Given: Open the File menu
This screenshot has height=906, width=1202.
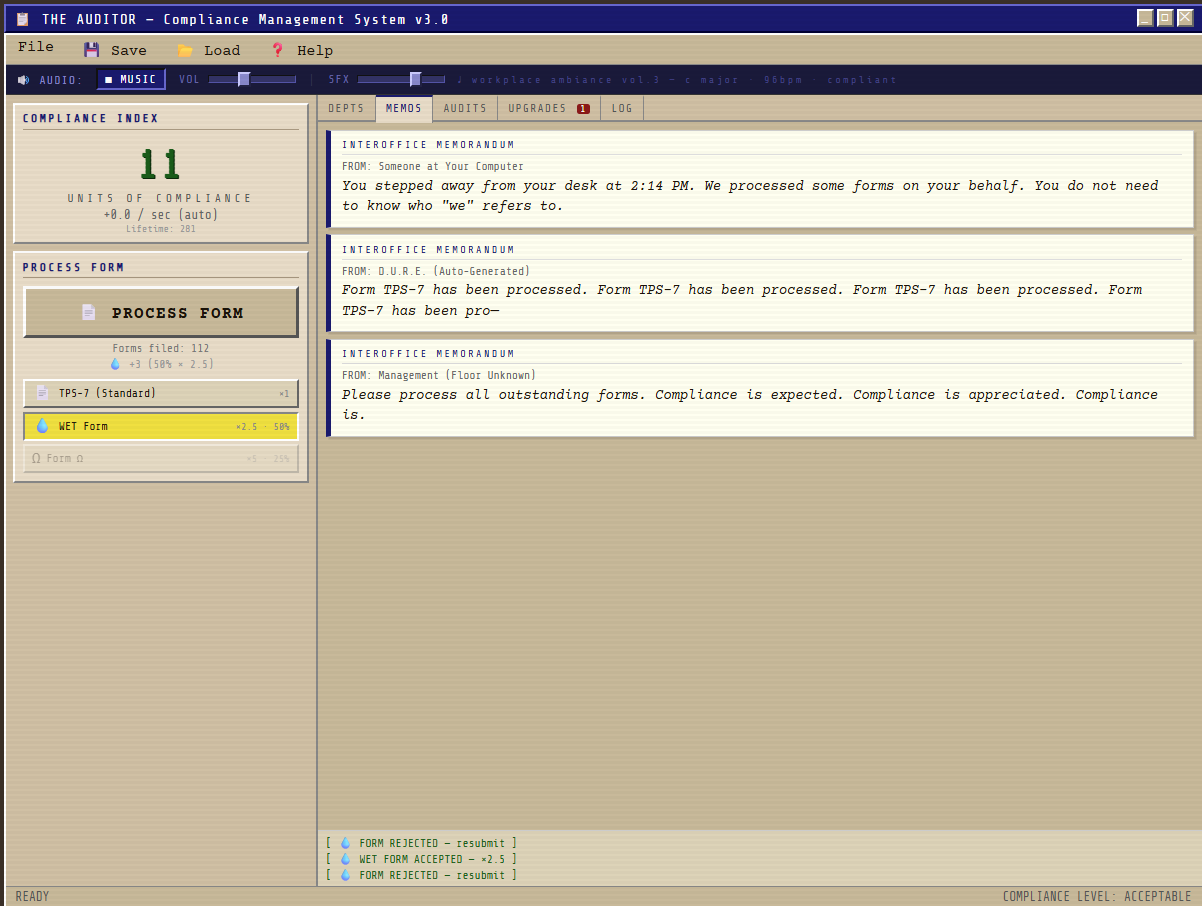Looking at the screenshot, I should point(36,47).
